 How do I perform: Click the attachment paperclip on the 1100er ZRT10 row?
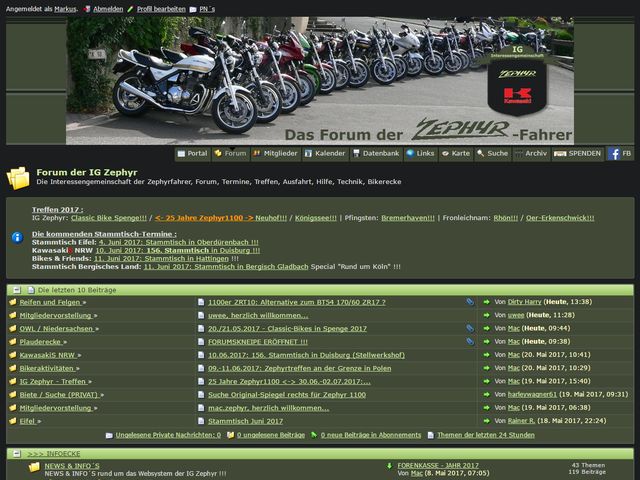pyautogui.click(x=470, y=302)
